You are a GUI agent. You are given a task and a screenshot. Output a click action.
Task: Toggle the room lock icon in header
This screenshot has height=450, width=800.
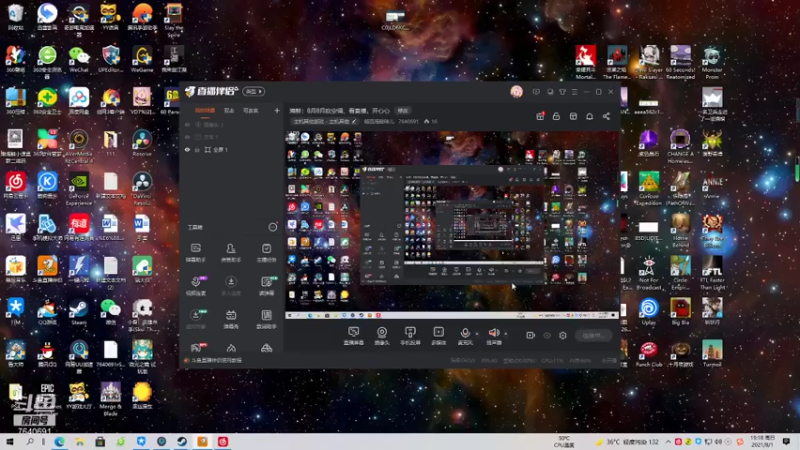[x=556, y=116]
